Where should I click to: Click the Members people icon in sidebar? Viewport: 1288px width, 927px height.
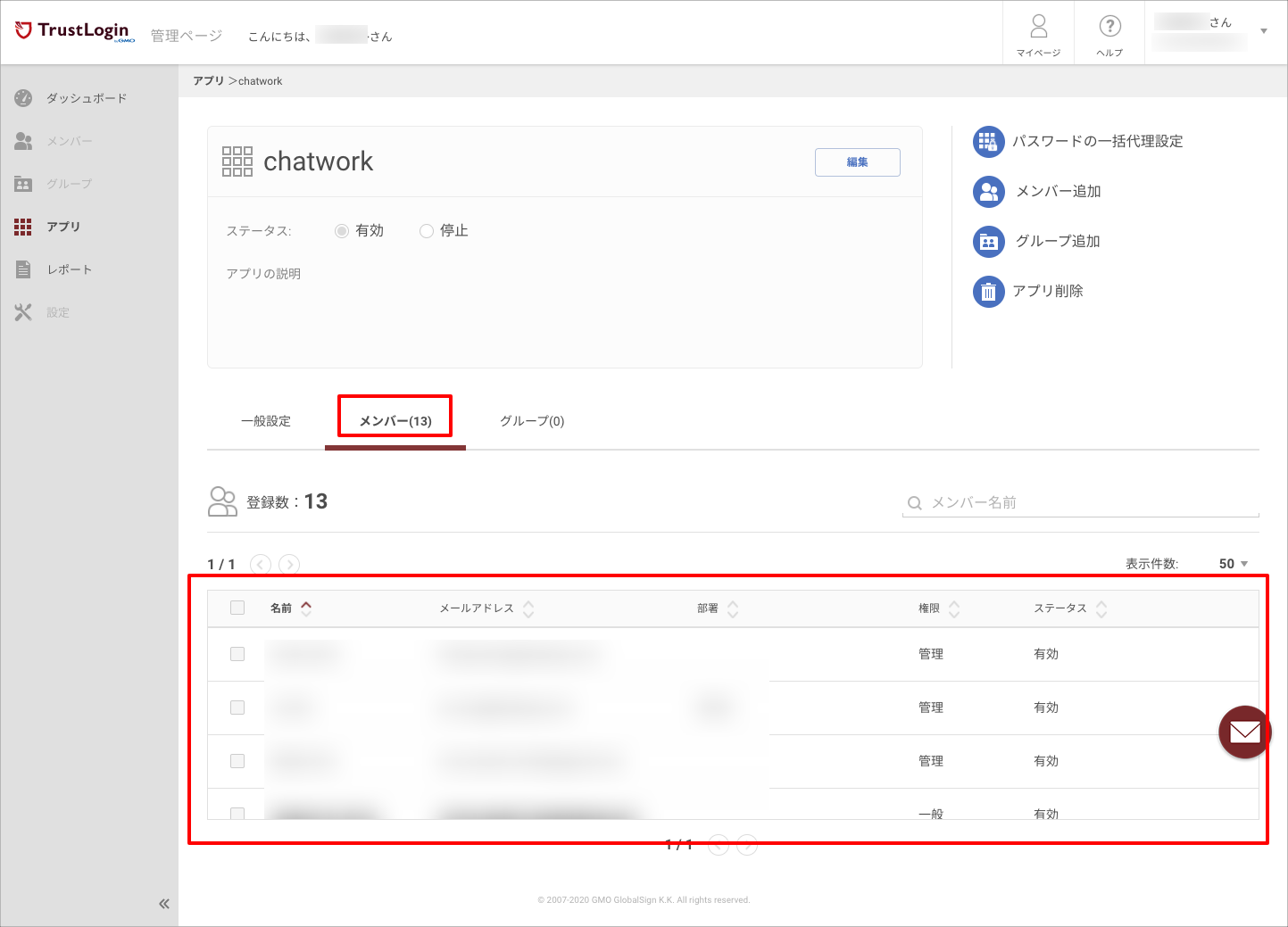[23, 141]
